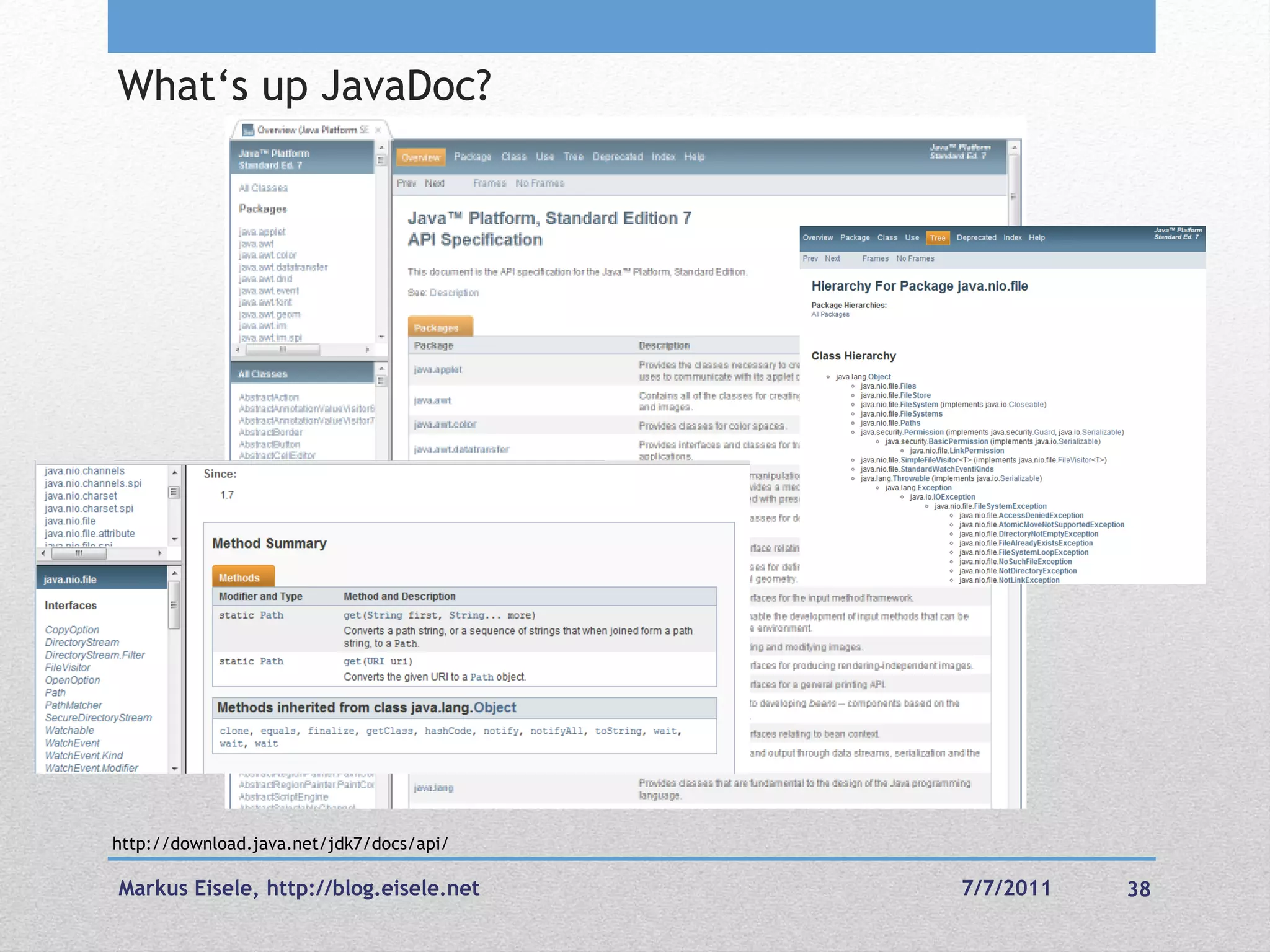Open the SecureDirectoryStream interface
Screen dimensions: 1270x952
98,718
